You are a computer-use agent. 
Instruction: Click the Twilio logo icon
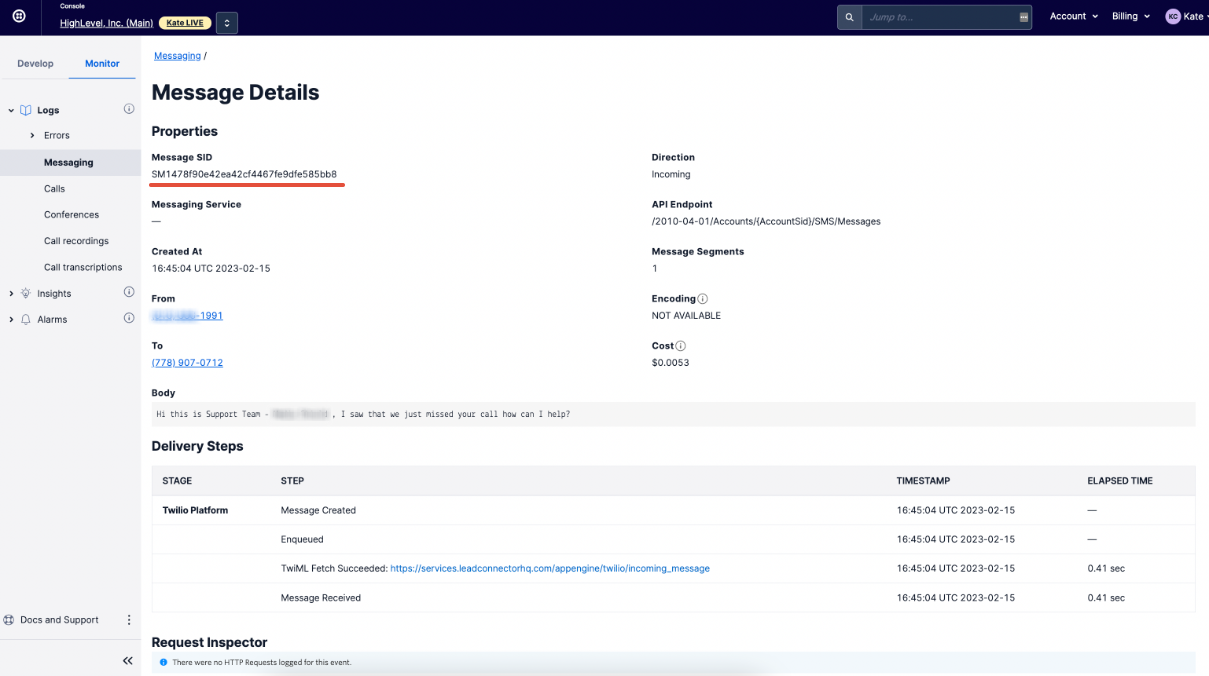point(19,17)
